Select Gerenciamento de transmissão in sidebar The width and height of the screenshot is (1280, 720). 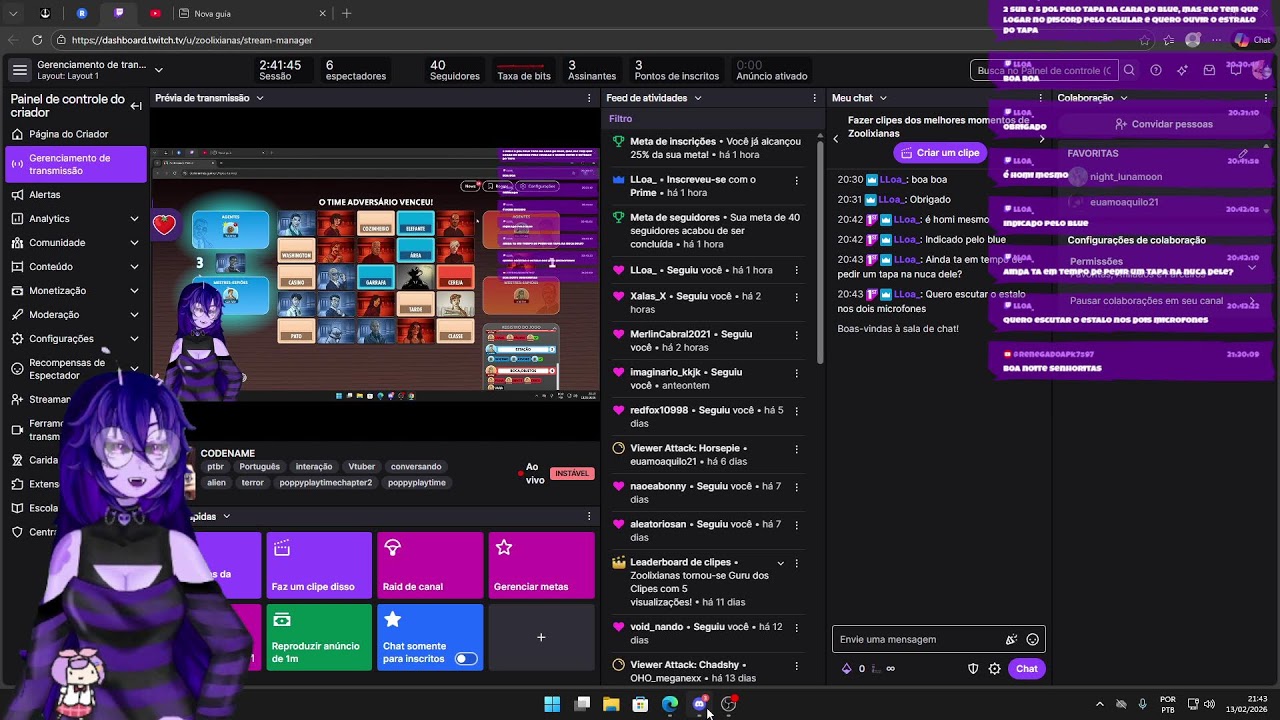(76, 164)
